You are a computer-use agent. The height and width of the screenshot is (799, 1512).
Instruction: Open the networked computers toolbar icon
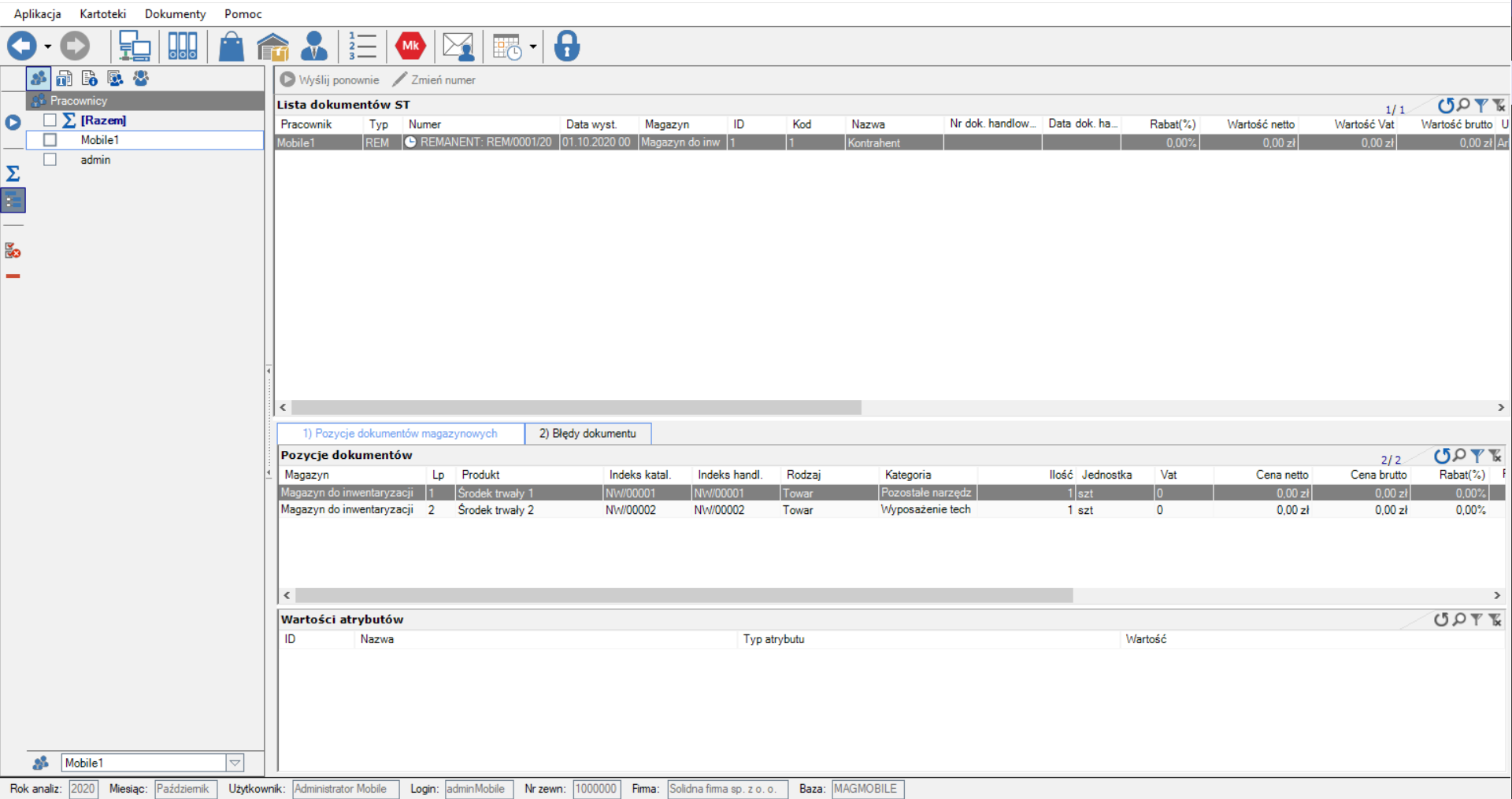click(x=135, y=46)
